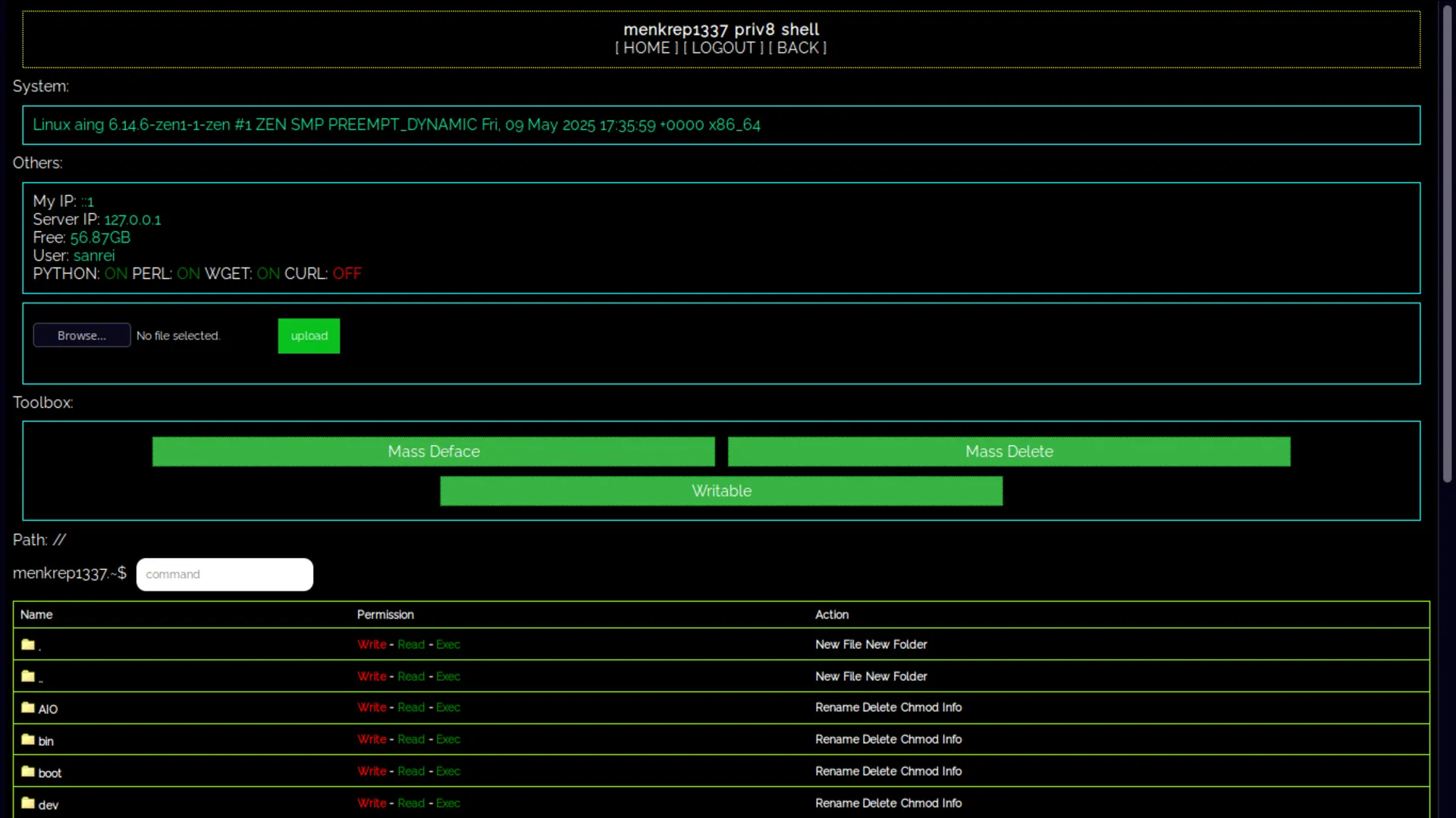This screenshot has width=1456, height=818.
Task: Click the AIO folder icon
Action: [x=28, y=707]
